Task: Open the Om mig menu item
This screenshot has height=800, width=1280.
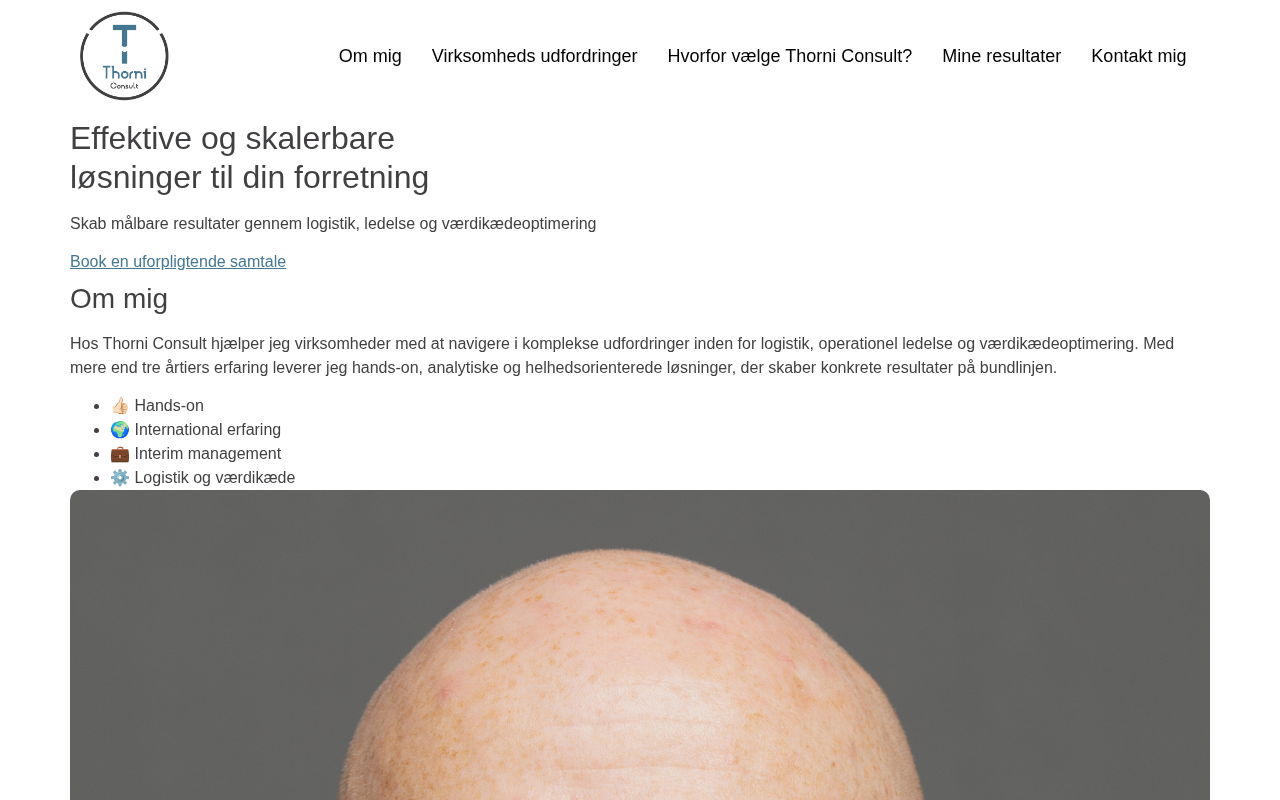Action: click(370, 56)
